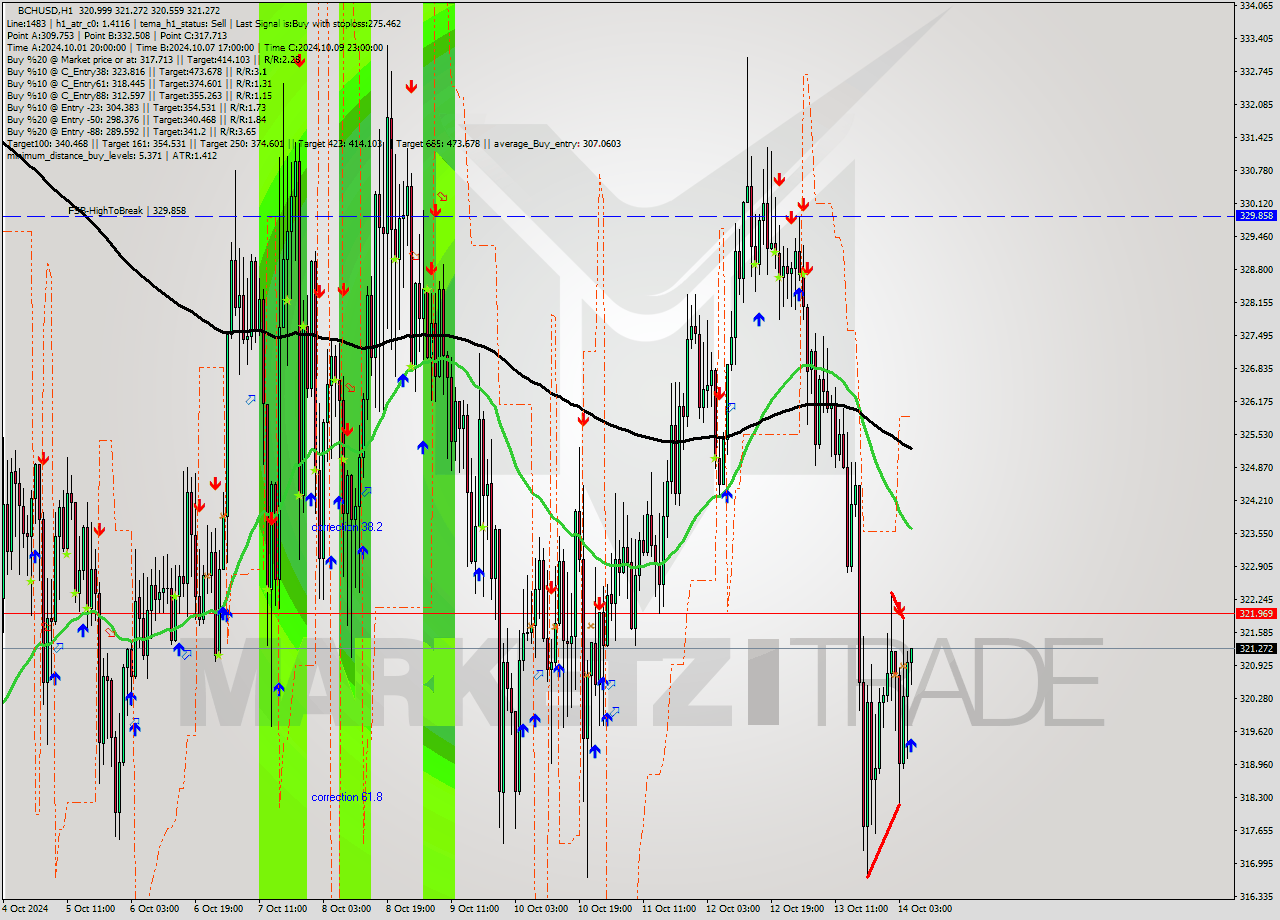The image size is (1280, 920).
Task: Click the '8 Oct 19:00' time label
Action: coord(410,909)
